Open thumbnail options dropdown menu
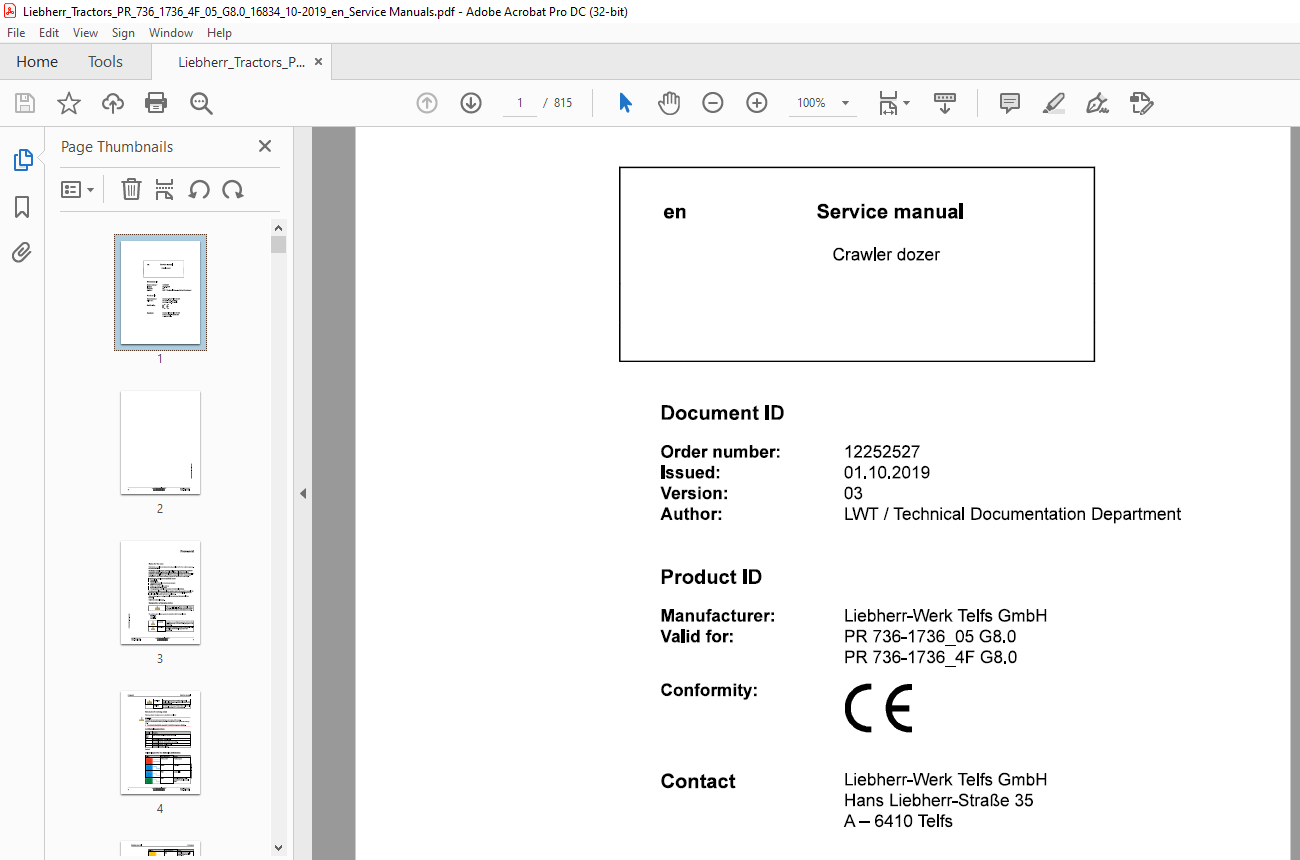This screenshot has width=1300, height=860. (x=77, y=189)
